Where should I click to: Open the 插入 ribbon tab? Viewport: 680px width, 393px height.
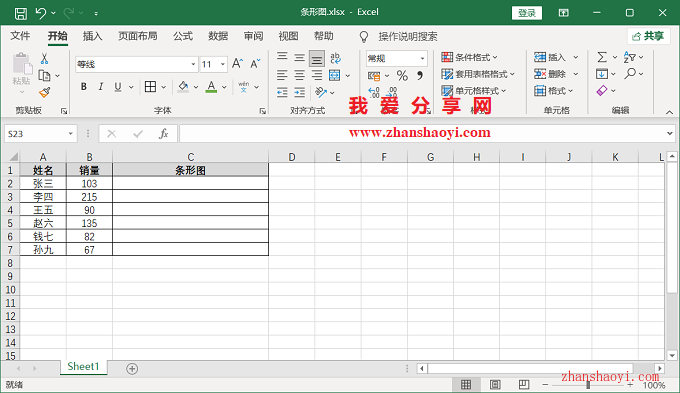[92, 36]
